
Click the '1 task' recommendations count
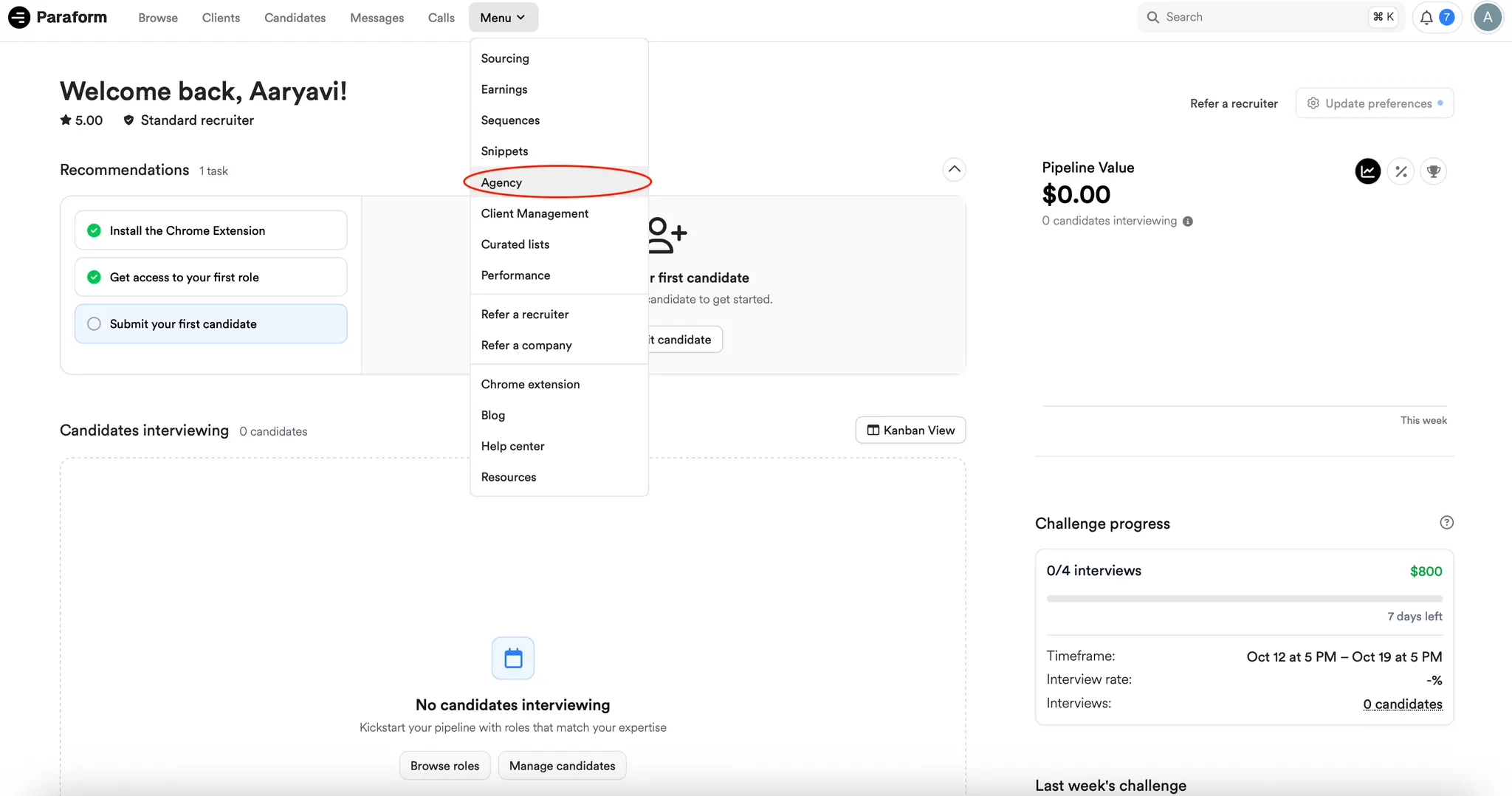coord(213,171)
